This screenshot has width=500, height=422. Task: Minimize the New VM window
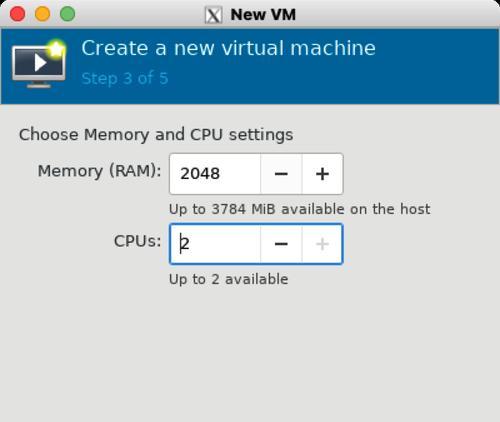click(42, 14)
